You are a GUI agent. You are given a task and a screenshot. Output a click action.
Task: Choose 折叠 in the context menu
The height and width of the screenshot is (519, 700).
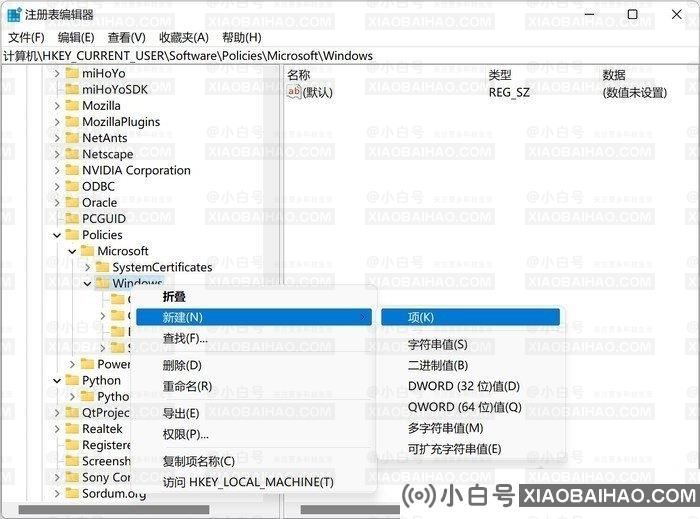[x=254, y=296]
